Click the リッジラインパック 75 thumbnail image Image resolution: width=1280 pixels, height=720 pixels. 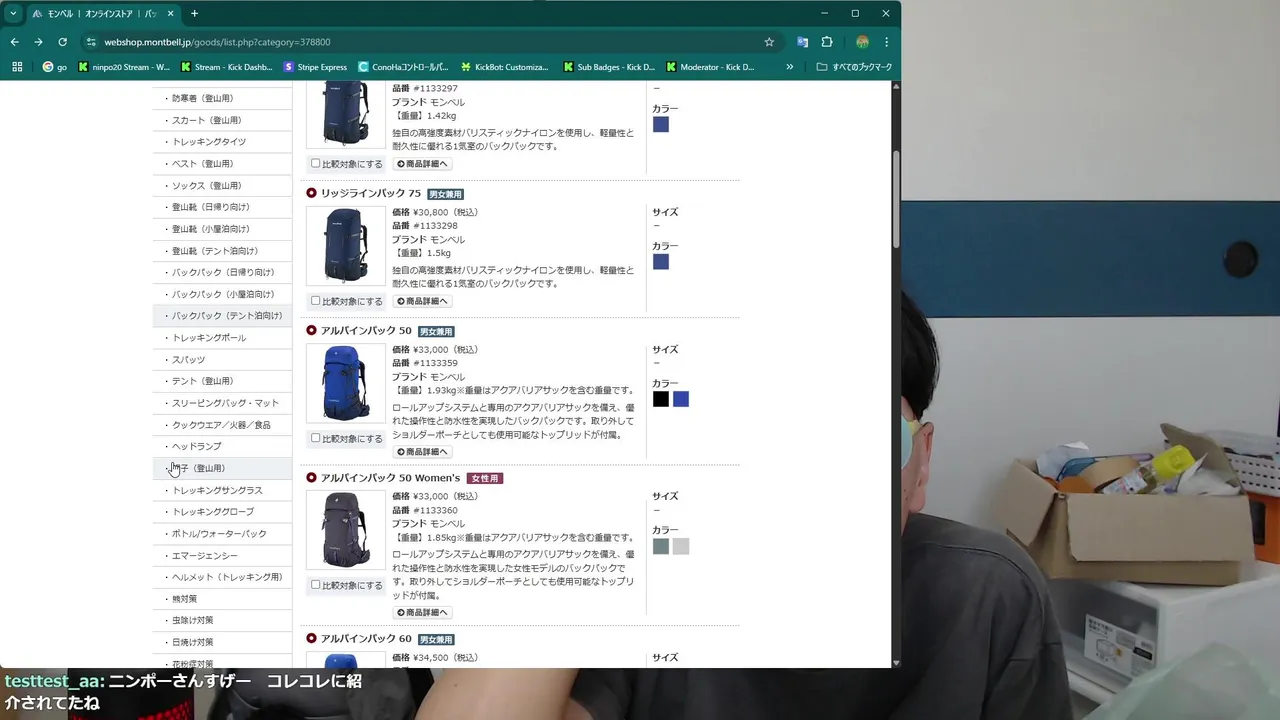pyautogui.click(x=346, y=246)
